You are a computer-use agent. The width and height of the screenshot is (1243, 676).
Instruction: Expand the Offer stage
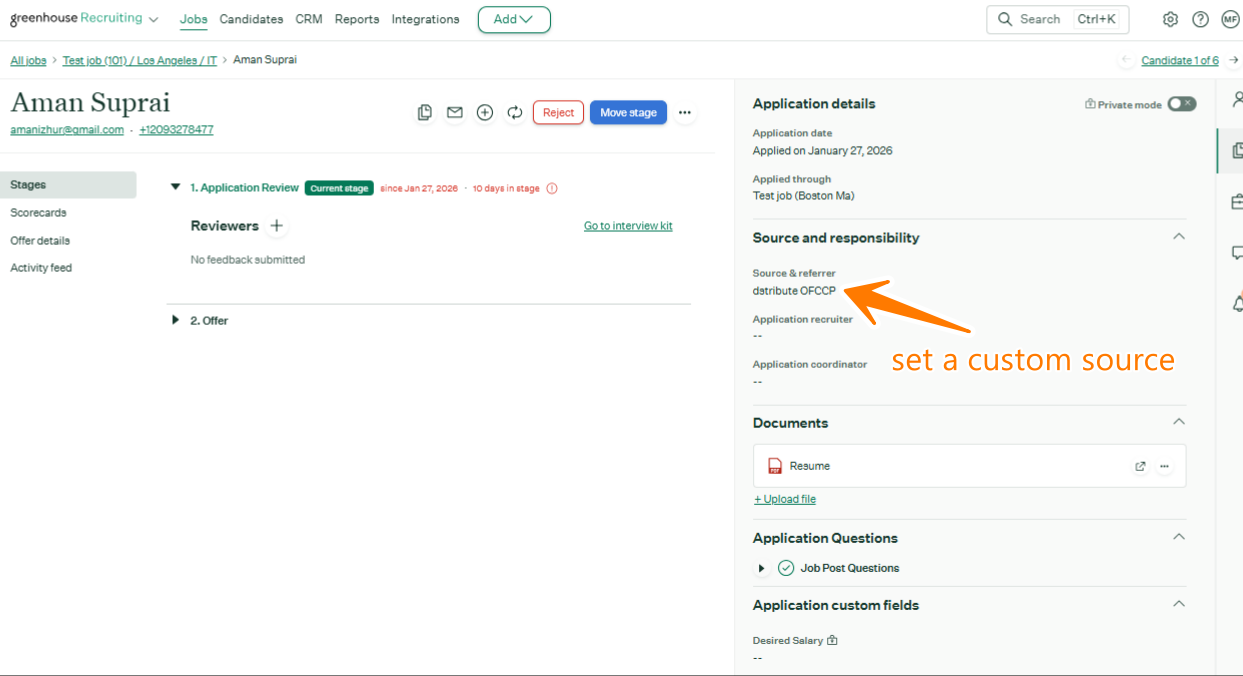pyautogui.click(x=176, y=320)
